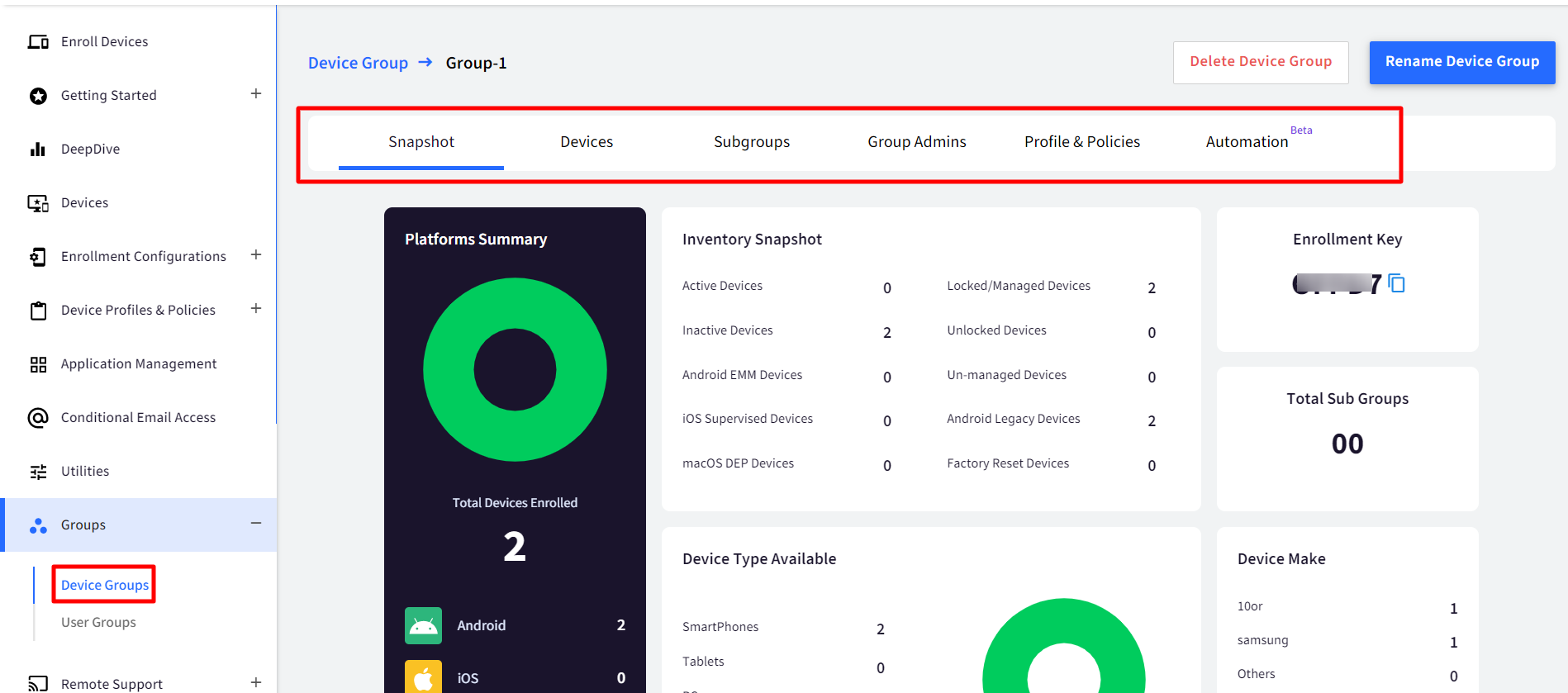Click the Utilities sliders icon
The image size is (1568, 693).
pyautogui.click(x=38, y=472)
